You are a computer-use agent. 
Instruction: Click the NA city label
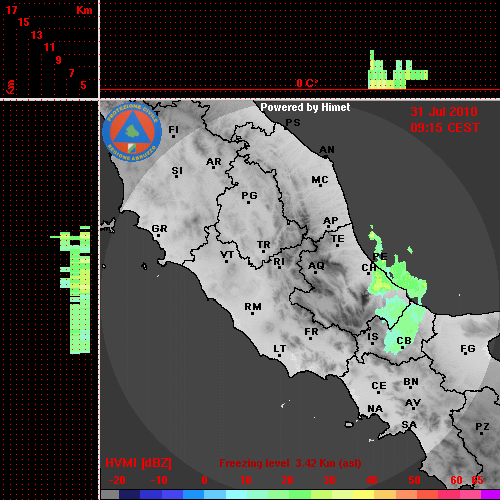click(x=375, y=409)
